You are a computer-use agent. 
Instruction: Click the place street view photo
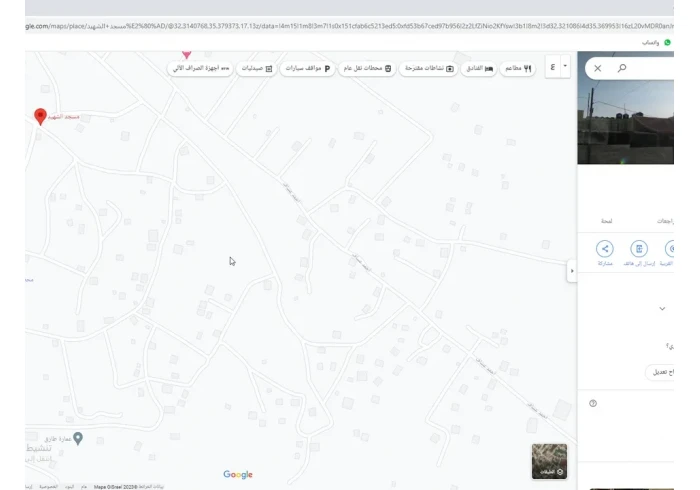point(626,125)
